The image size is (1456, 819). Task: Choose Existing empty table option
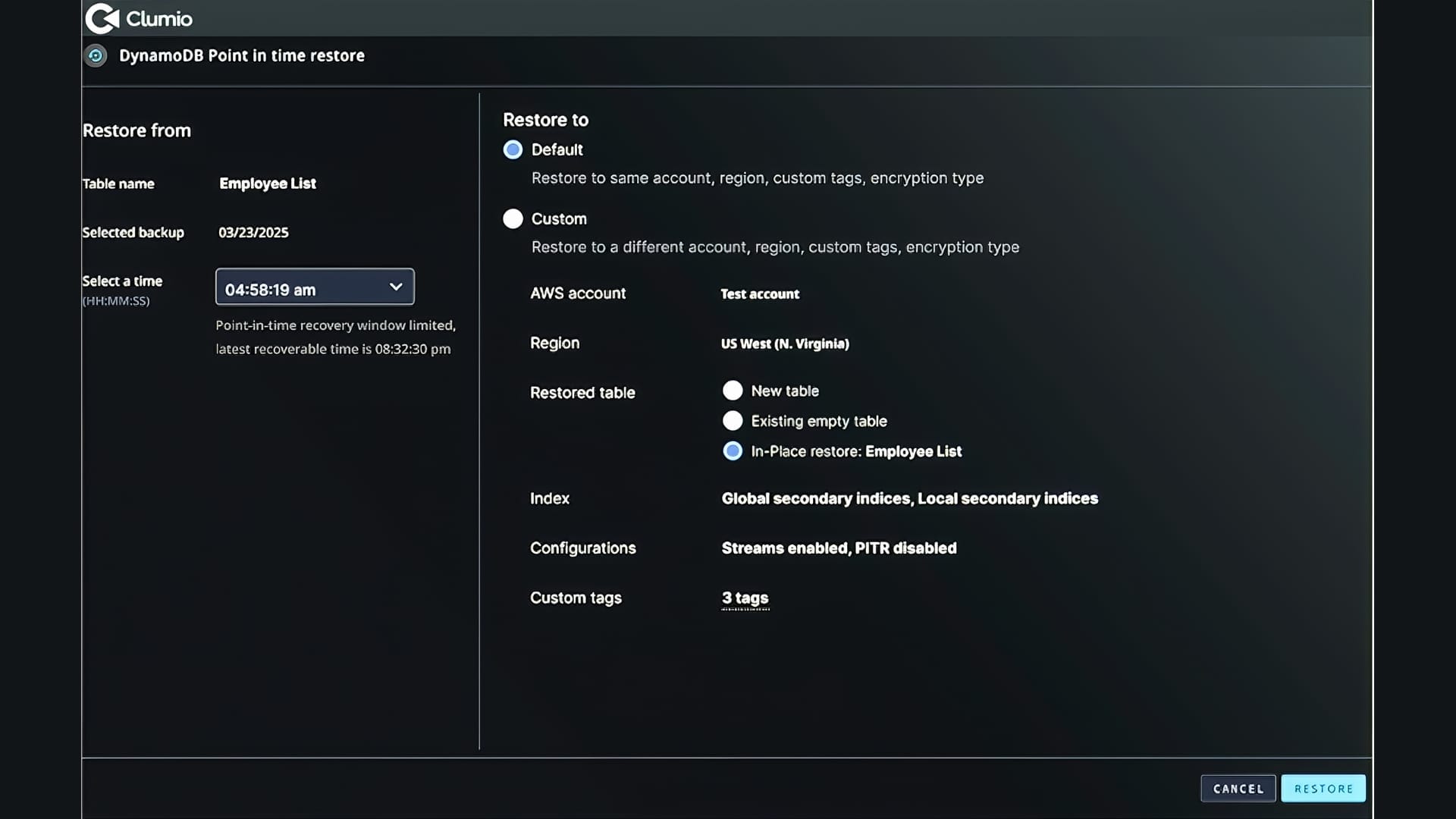(733, 420)
